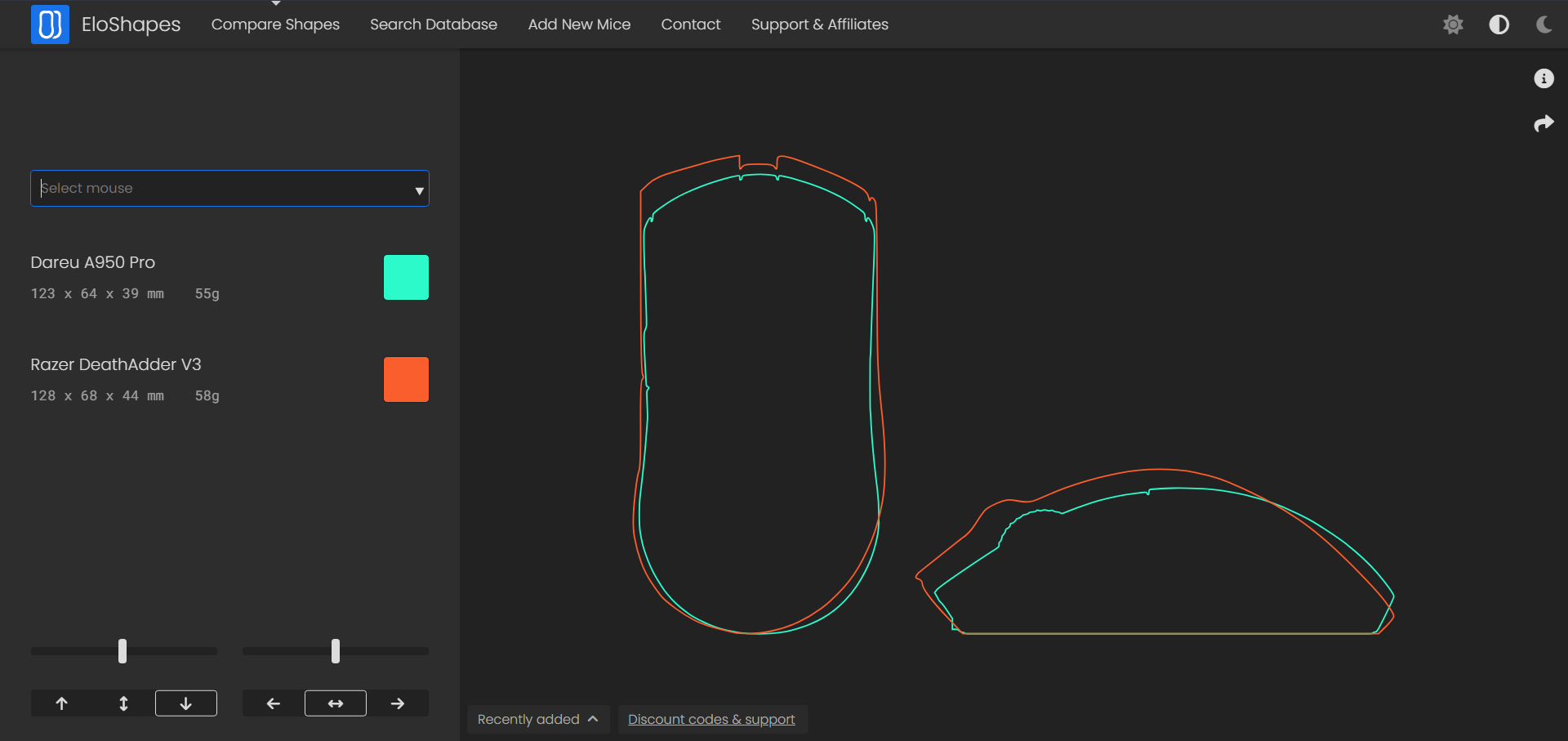Open Support & Affiliates
The height and width of the screenshot is (741, 1568).
[x=820, y=25]
